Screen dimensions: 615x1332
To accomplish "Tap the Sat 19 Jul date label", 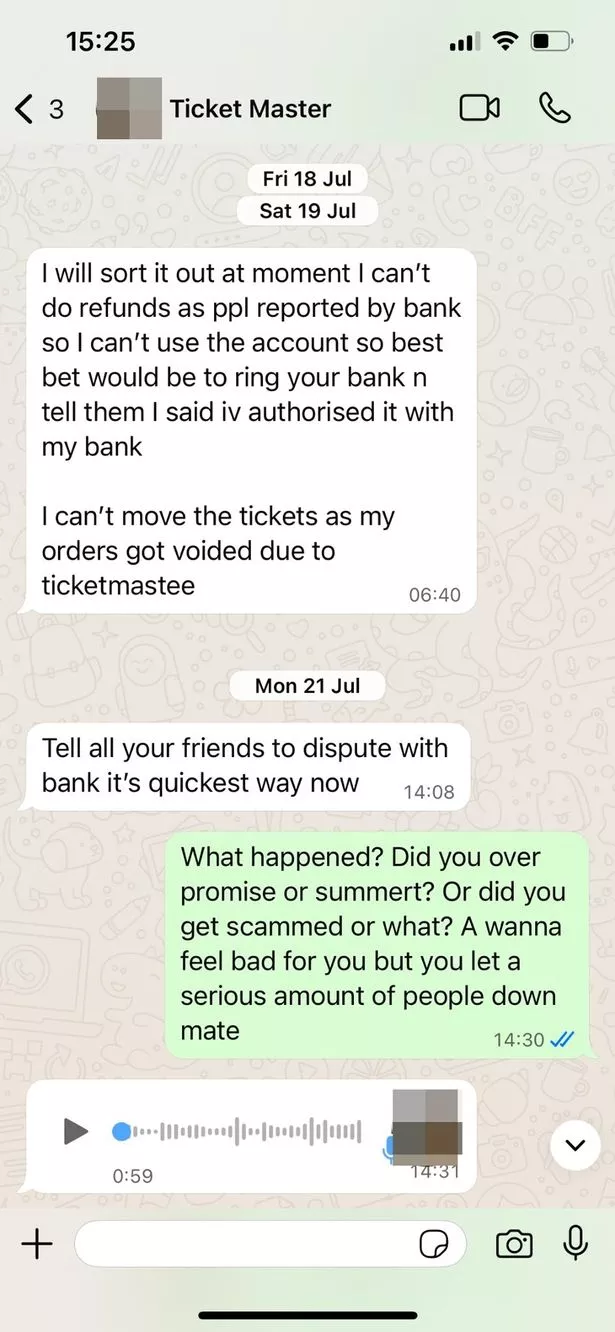I will (307, 211).
